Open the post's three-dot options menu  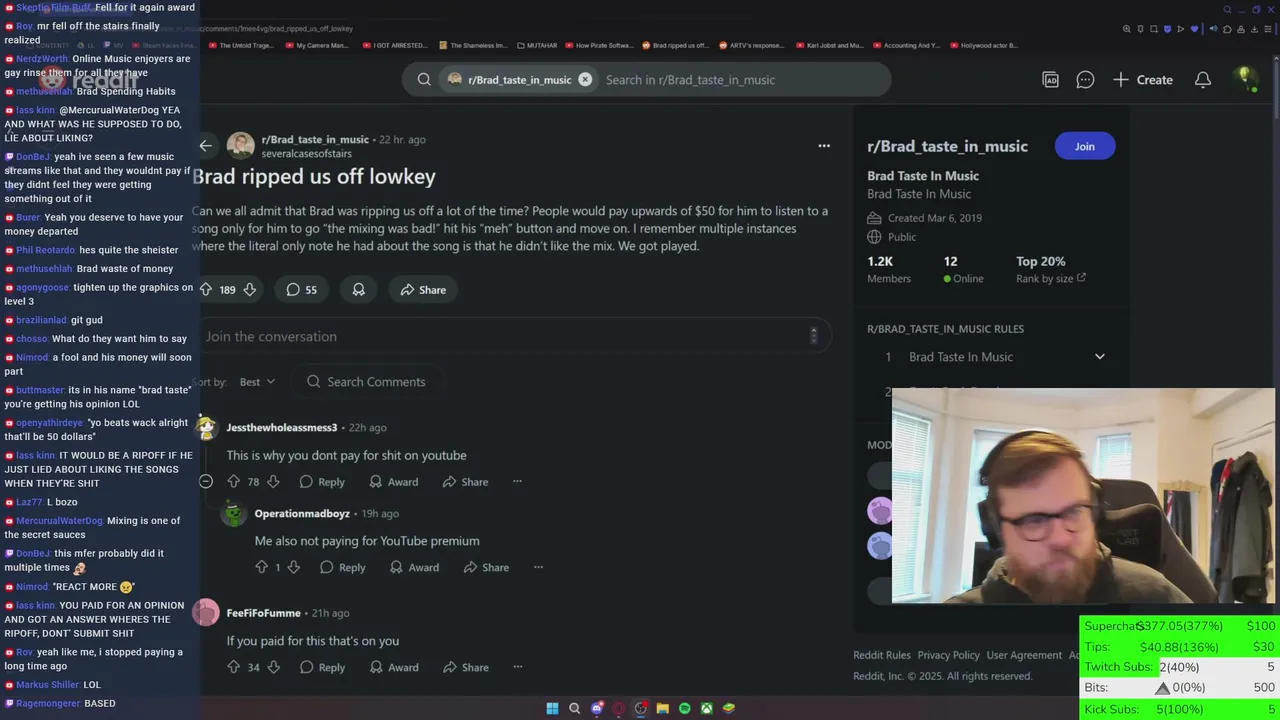pyautogui.click(x=824, y=146)
